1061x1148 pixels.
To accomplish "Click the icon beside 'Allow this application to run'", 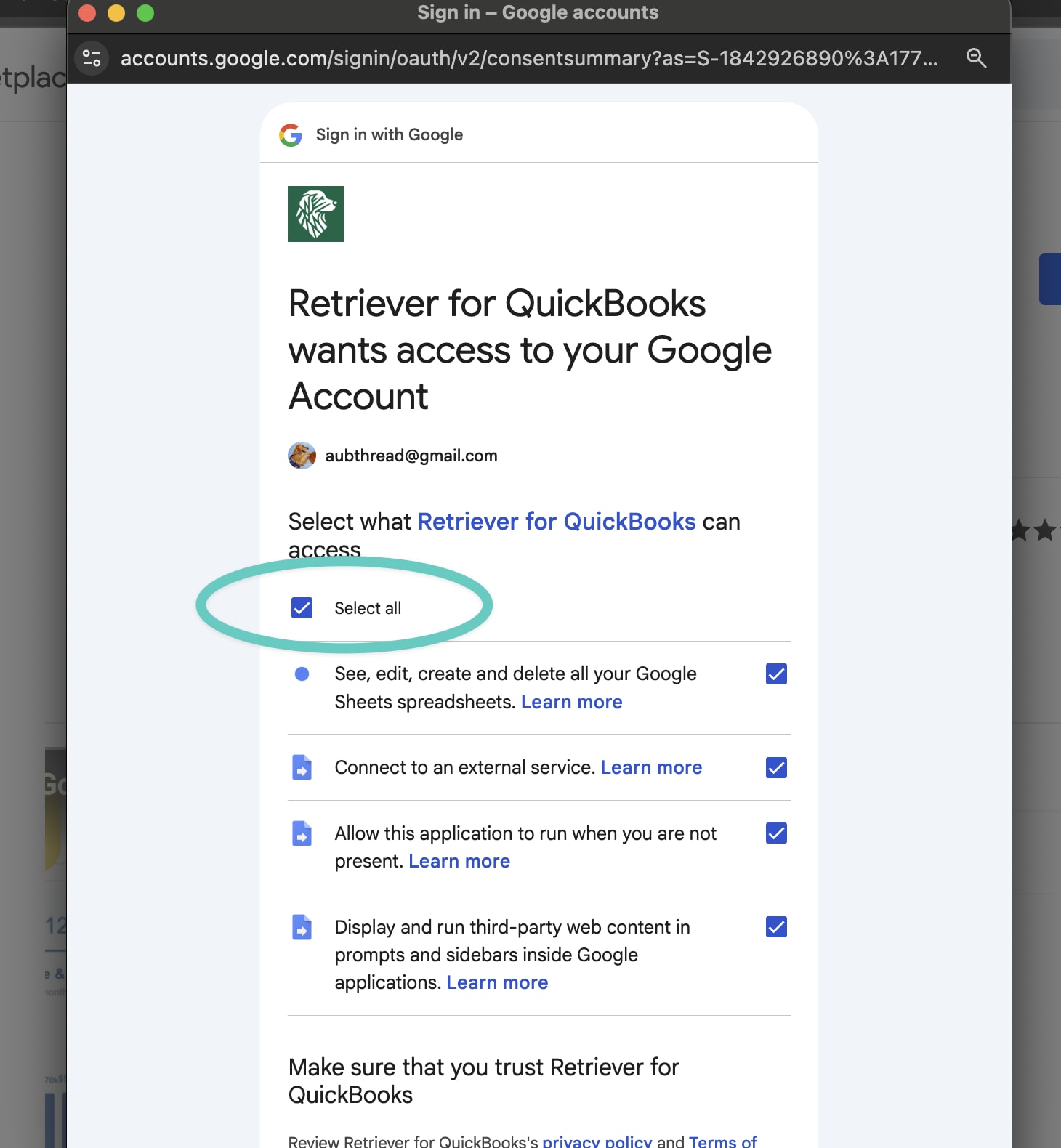I will 302,833.
